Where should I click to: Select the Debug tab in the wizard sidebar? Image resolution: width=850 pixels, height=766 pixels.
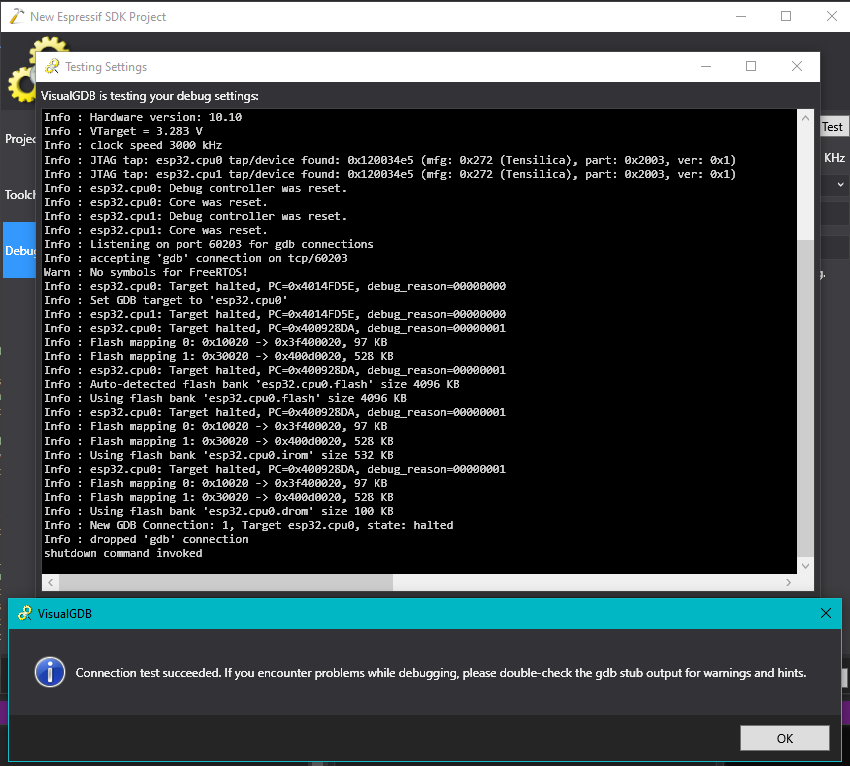[20, 250]
